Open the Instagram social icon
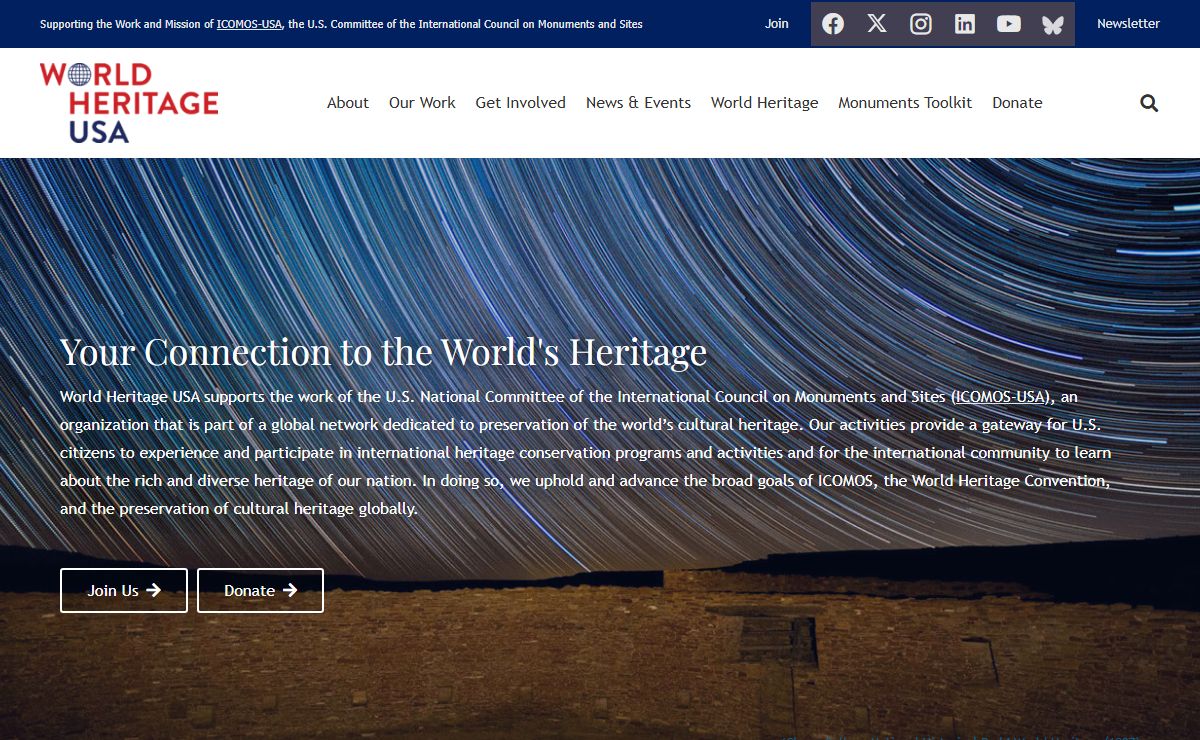Viewport: 1200px width, 740px height. click(x=921, y=24)
